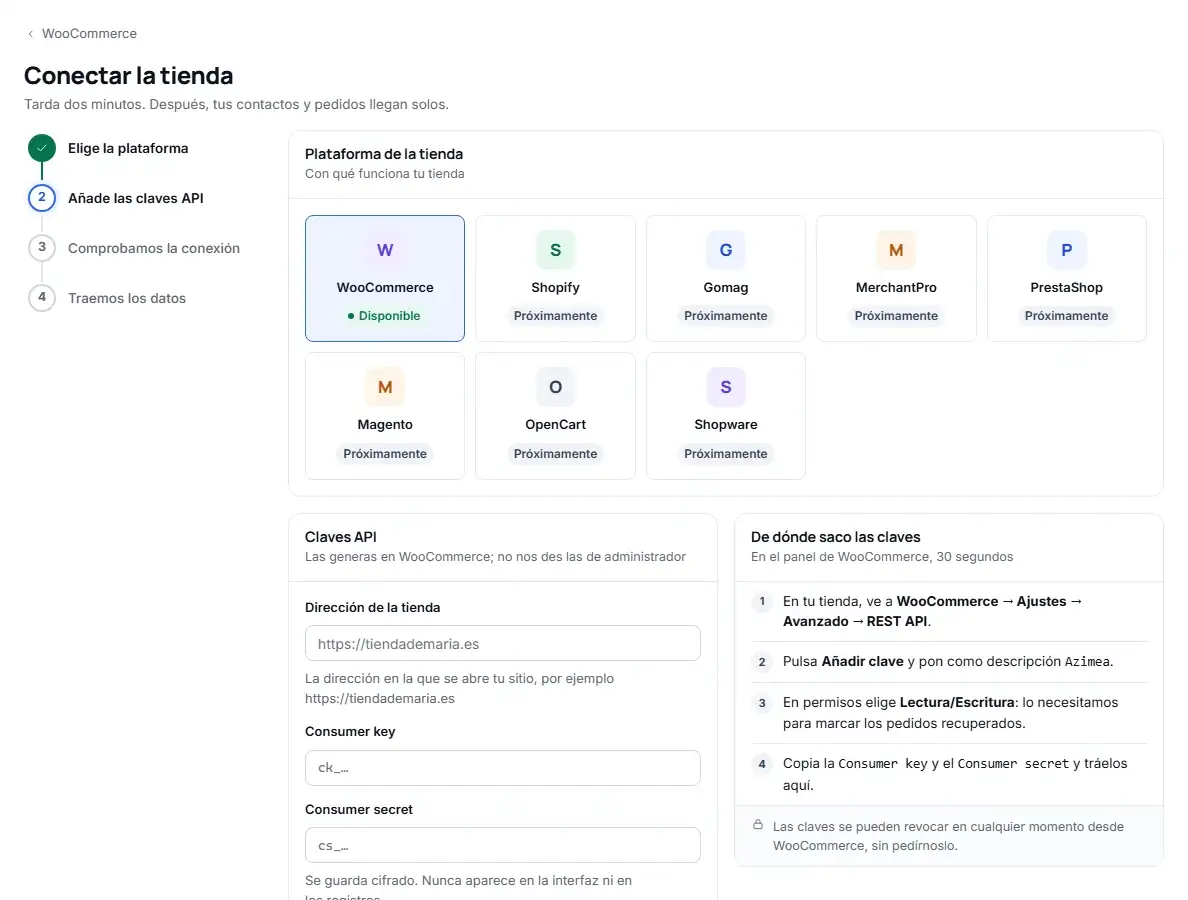Click the step 2 circle indicator
1188x900 pixels.
[x=42, y=198]
